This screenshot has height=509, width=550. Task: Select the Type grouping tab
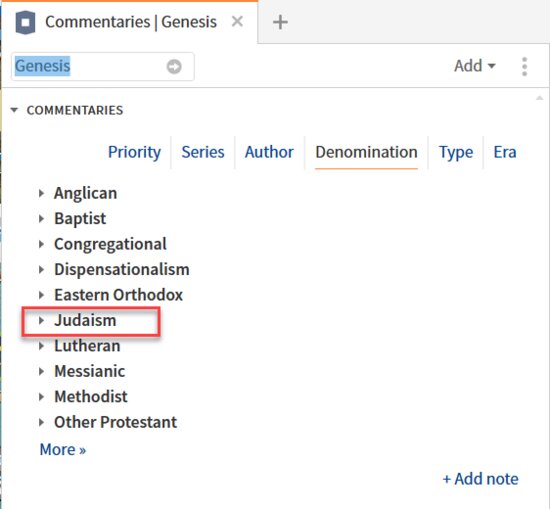pyautogui.click(x=456, y=153)
